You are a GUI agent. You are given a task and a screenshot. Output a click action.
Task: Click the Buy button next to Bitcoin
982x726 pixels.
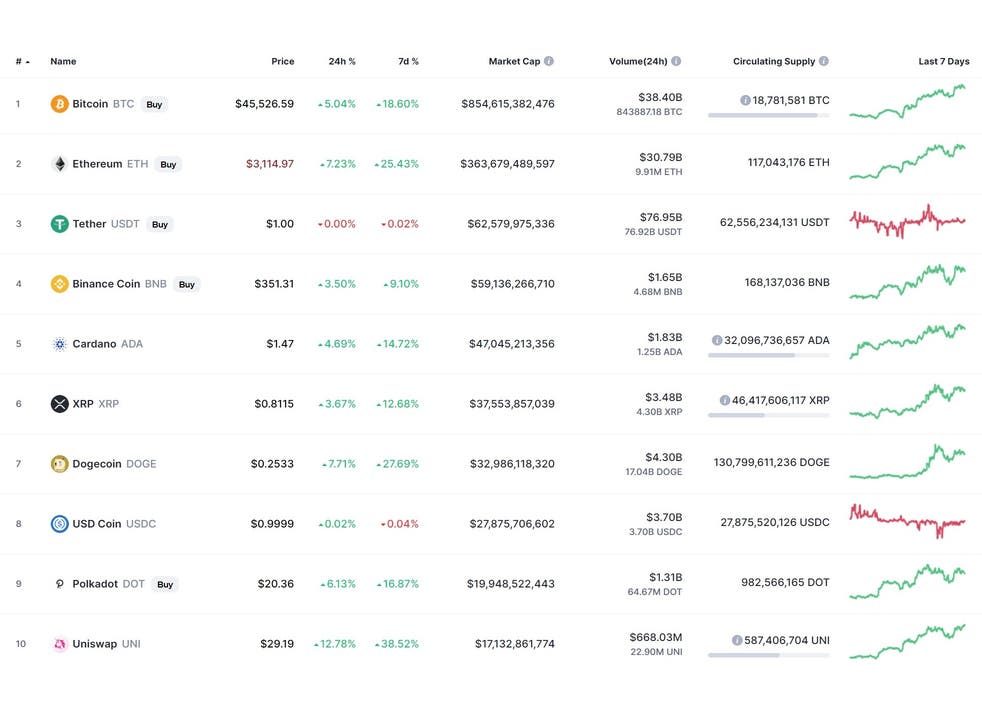154,105
